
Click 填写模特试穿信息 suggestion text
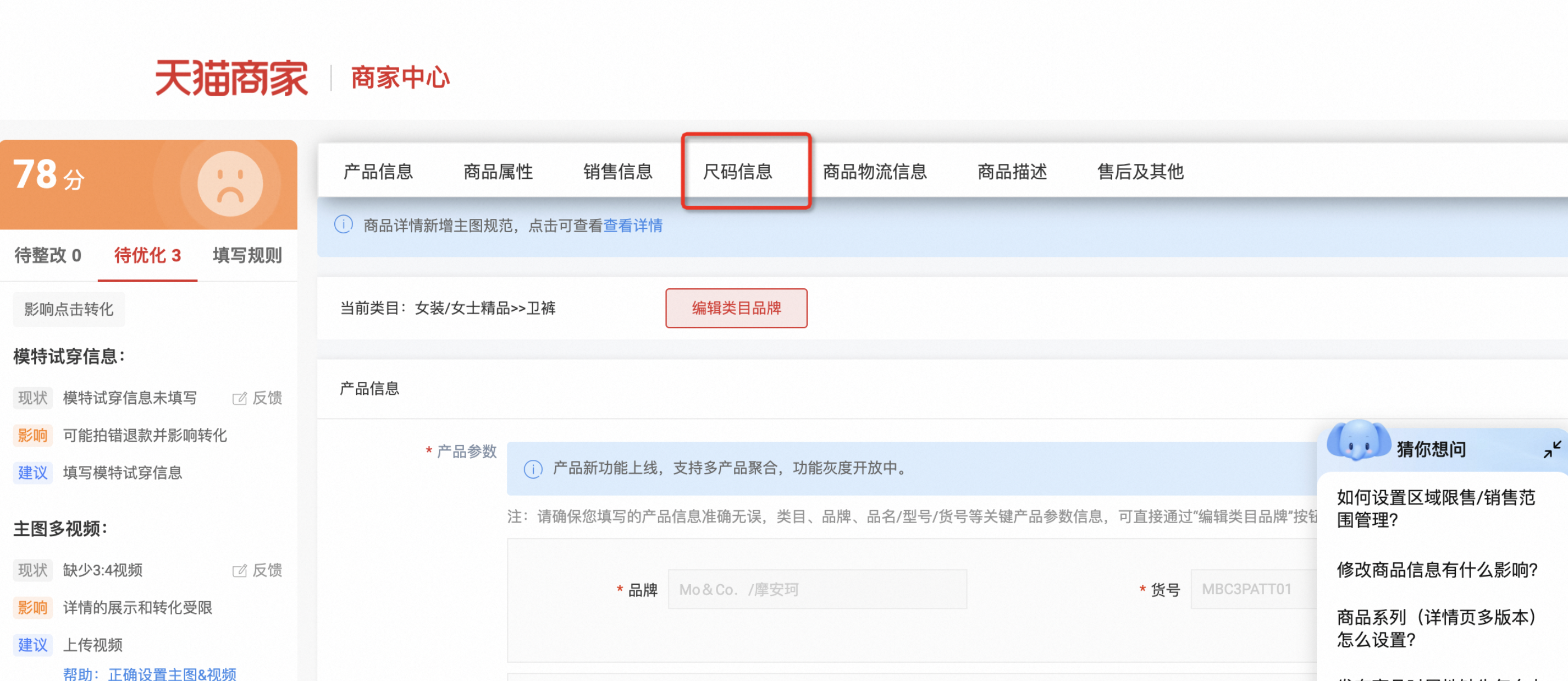click(x=123, y=473)
